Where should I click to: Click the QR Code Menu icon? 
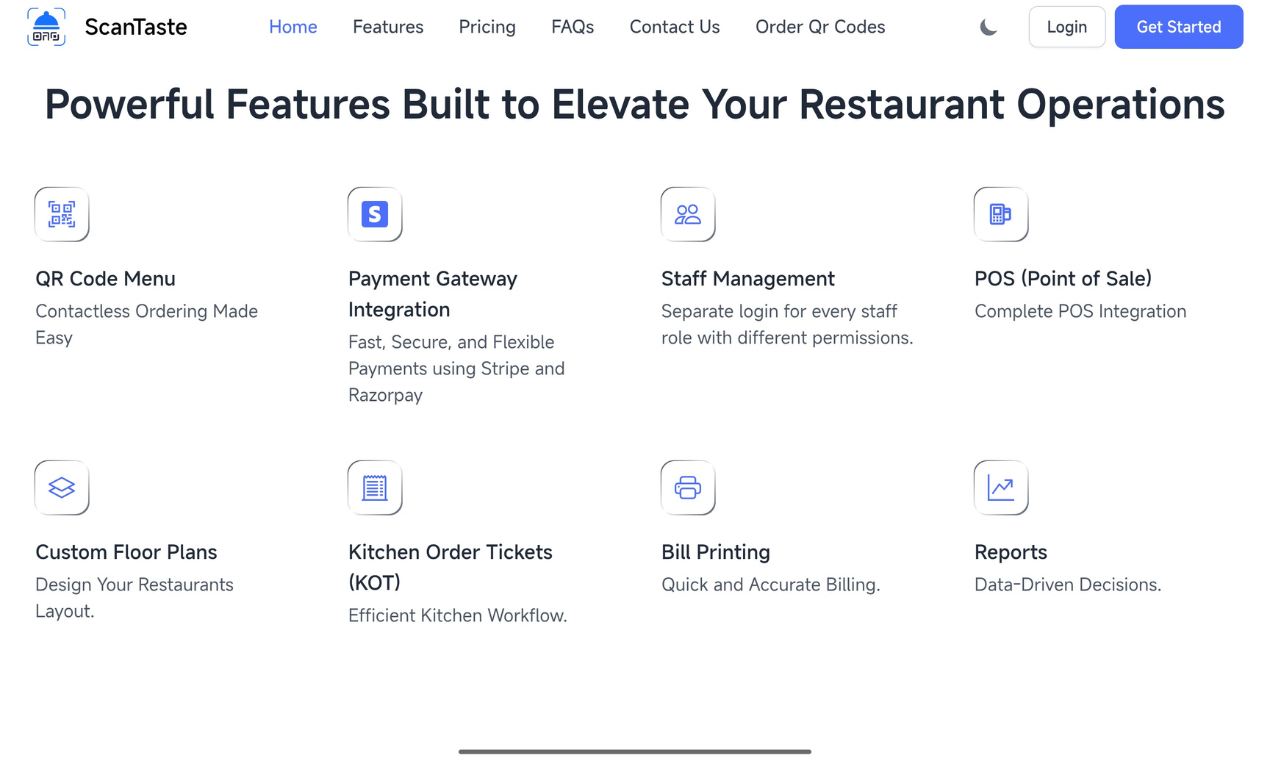tap(61, 214)
